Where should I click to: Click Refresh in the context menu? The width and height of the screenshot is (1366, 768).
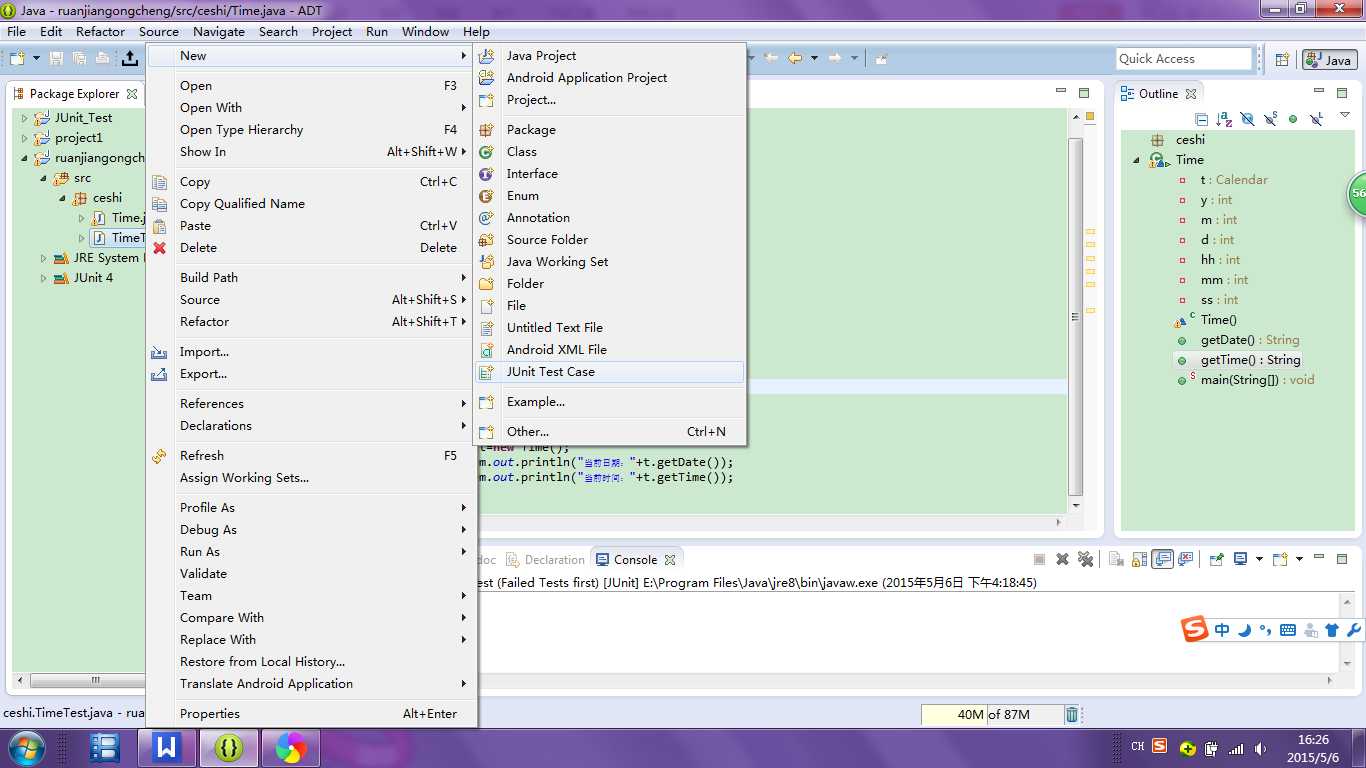[312, 456]
